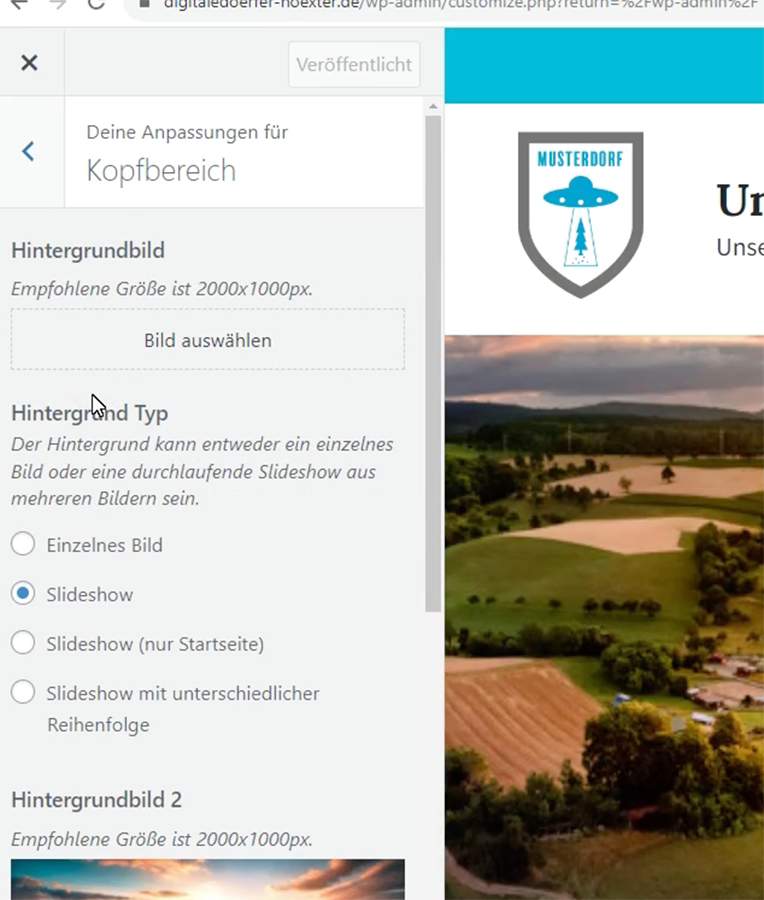764x900 pixels.
Task: Click the site title in the preview header
Action: (740, 201)
